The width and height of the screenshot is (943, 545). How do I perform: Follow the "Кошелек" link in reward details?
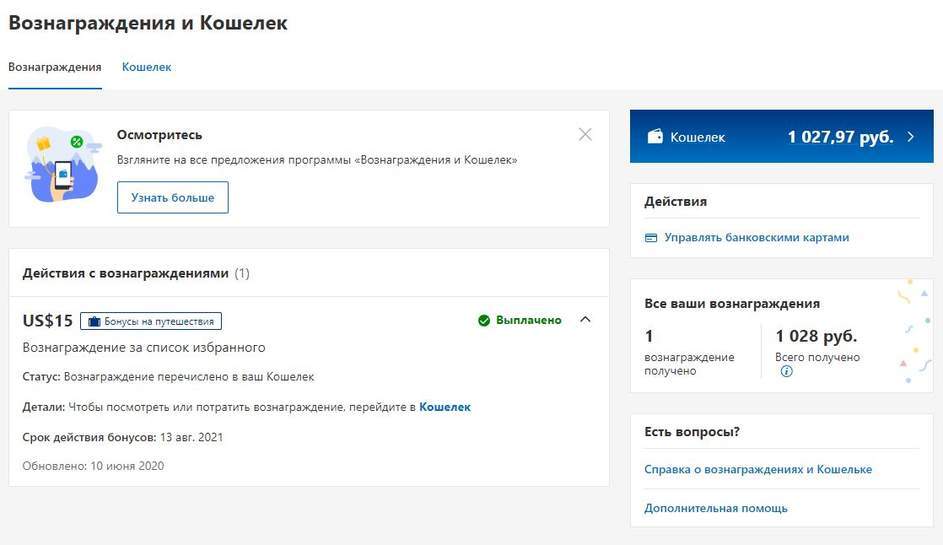(x=445, y=407)
